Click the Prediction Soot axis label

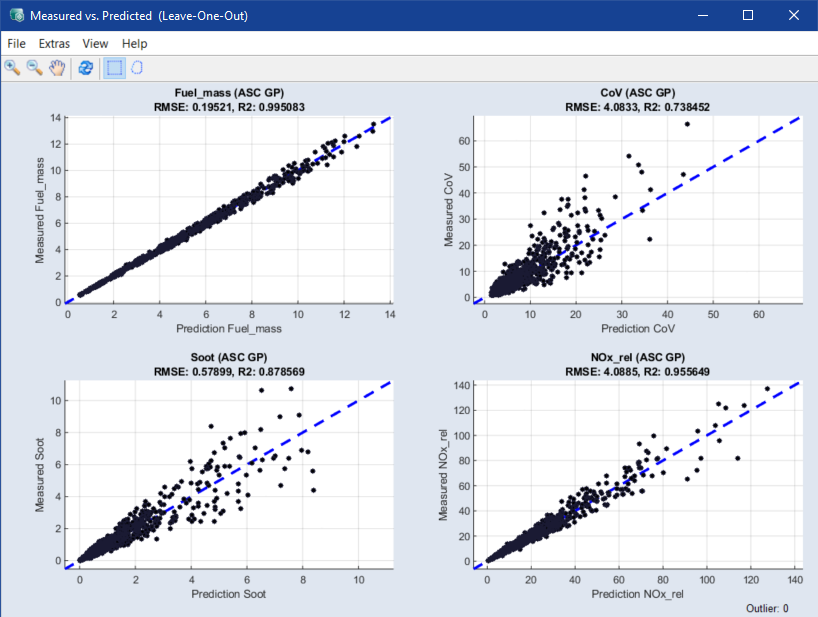[x=229, y=594]
